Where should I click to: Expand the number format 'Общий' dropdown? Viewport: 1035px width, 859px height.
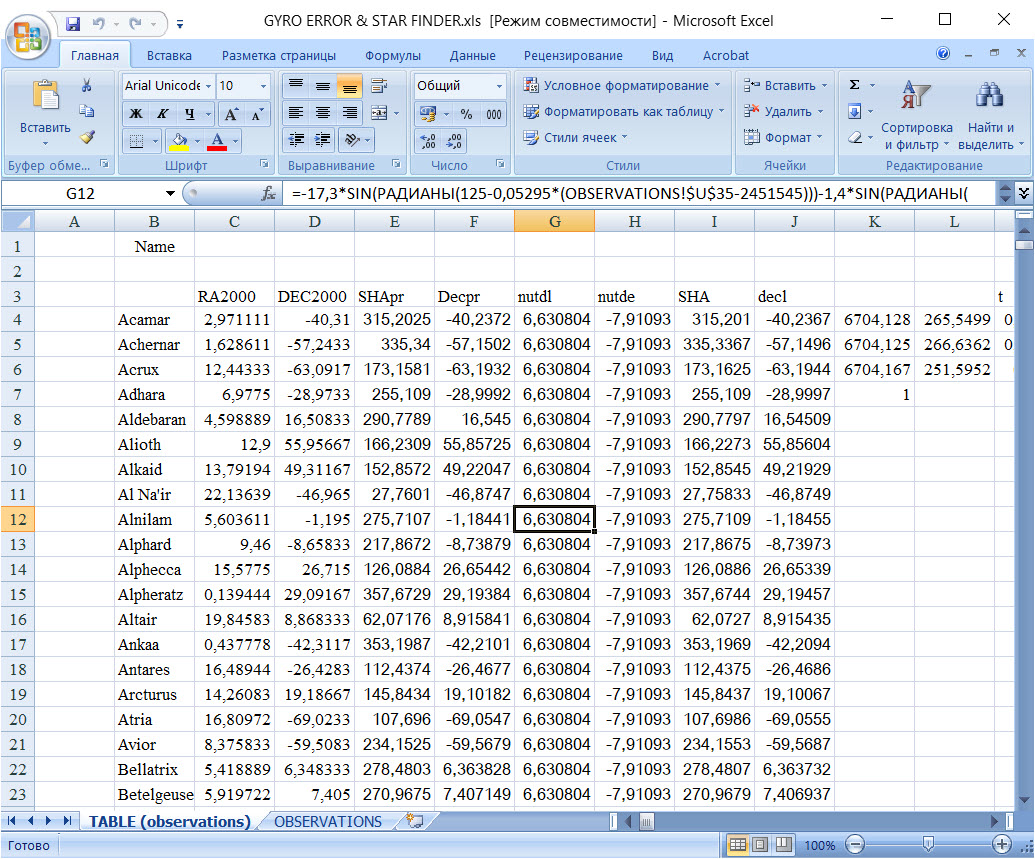pos(497,86)
